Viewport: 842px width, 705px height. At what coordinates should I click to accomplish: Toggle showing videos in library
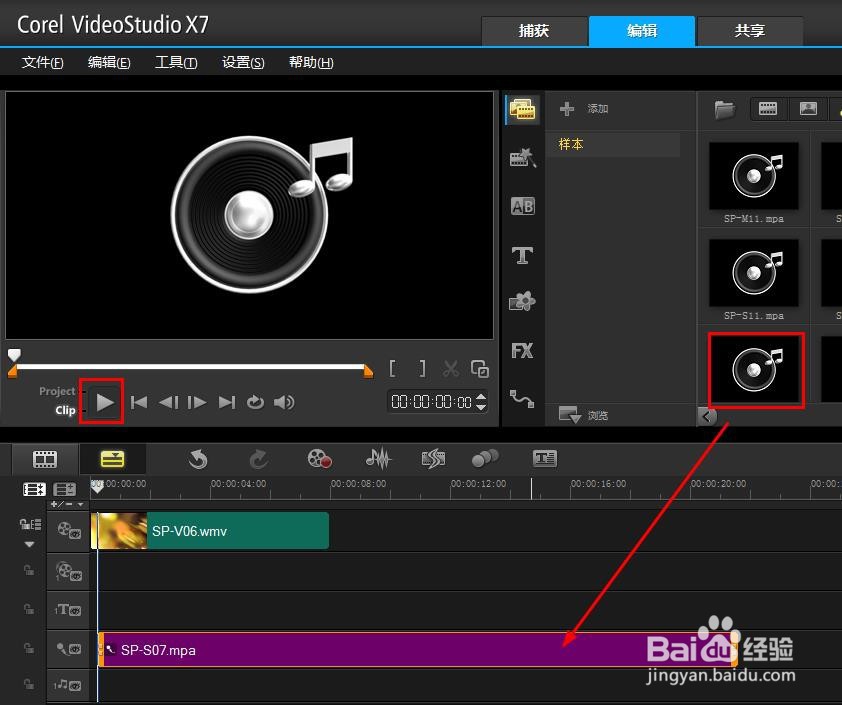coord(768,108)
